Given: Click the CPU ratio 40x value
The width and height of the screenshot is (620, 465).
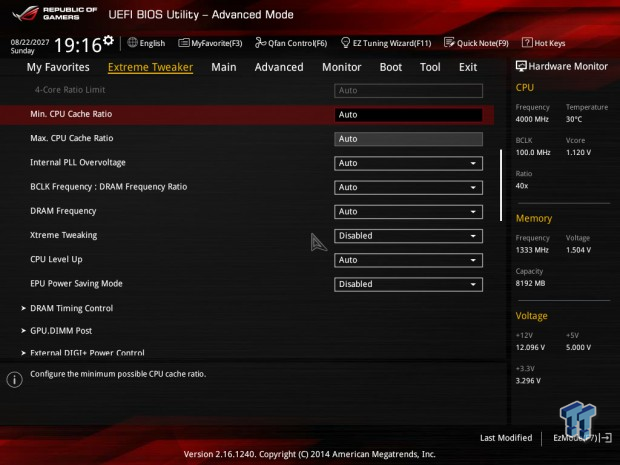Looking at the screenshot, I should [522, 185].
